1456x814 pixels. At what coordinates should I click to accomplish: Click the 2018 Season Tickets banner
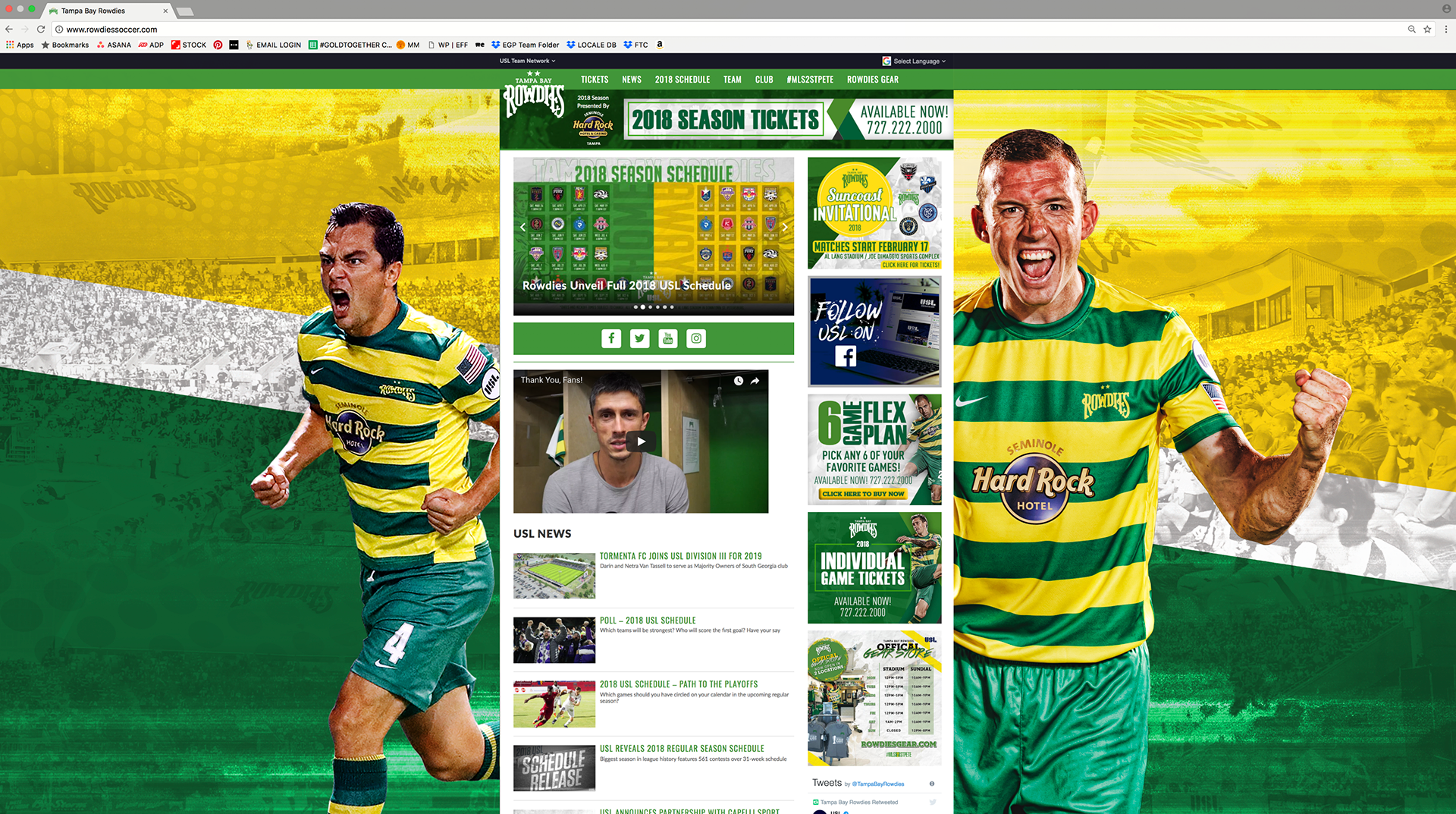coord(787,119)
